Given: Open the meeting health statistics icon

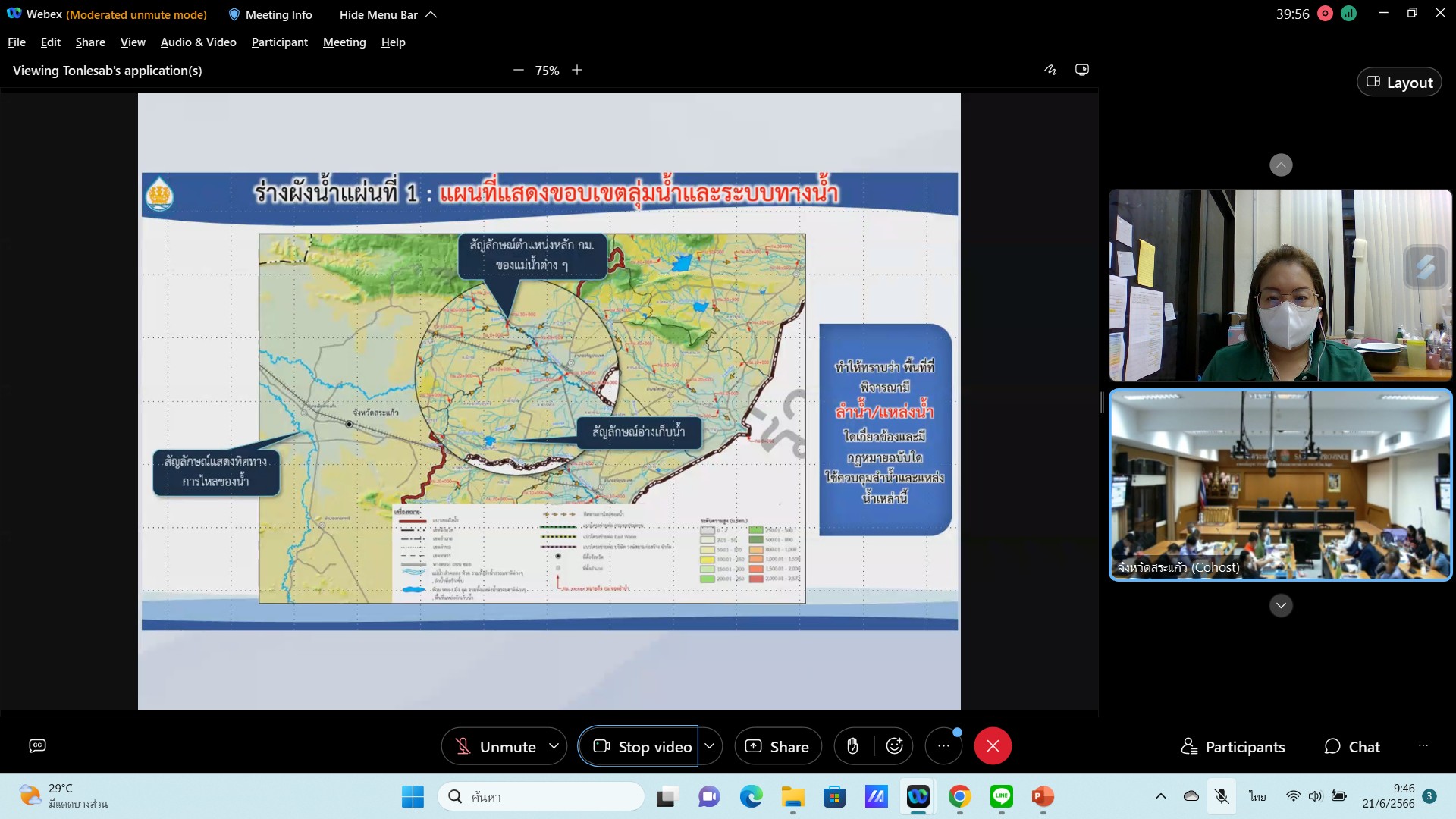Looking at the screenshot, I should point(1348,14).
